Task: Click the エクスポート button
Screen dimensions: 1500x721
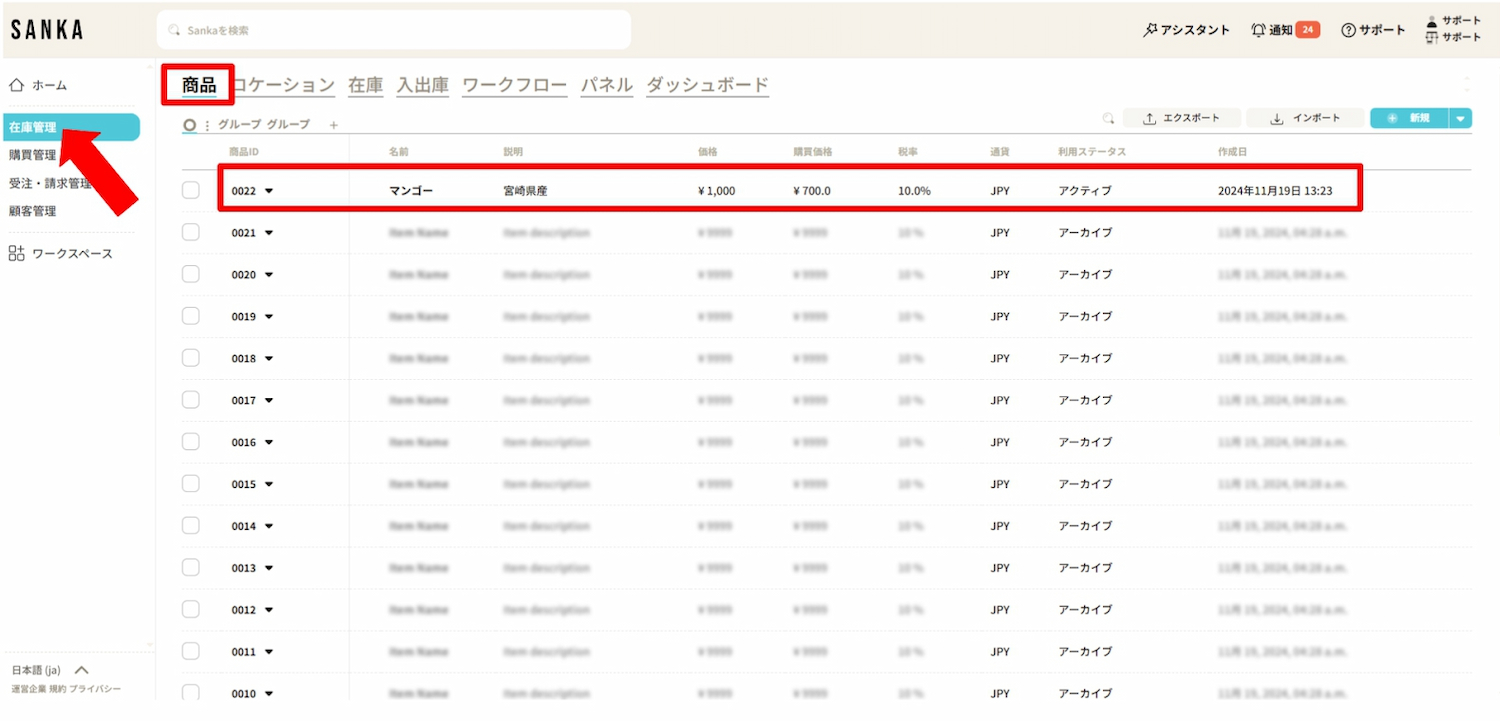Action: coord(1181,118)
